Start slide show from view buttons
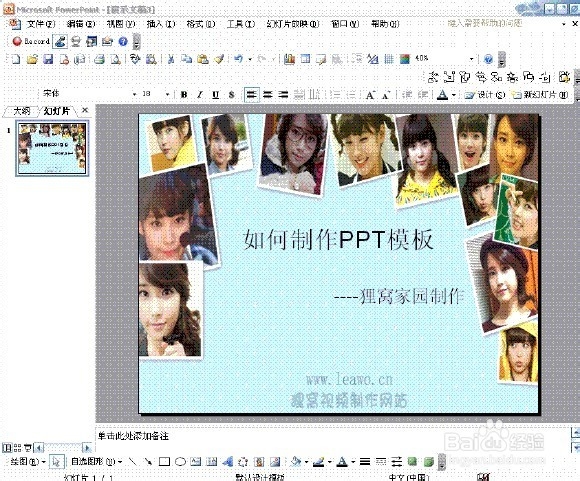The image size is (580, 481). pyautogui.click(x=28, y=448)
